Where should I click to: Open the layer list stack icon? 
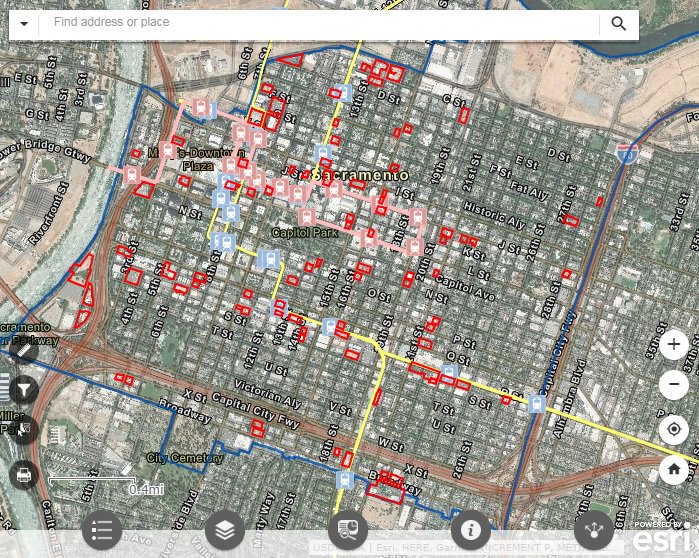click(x=225, y=530)
